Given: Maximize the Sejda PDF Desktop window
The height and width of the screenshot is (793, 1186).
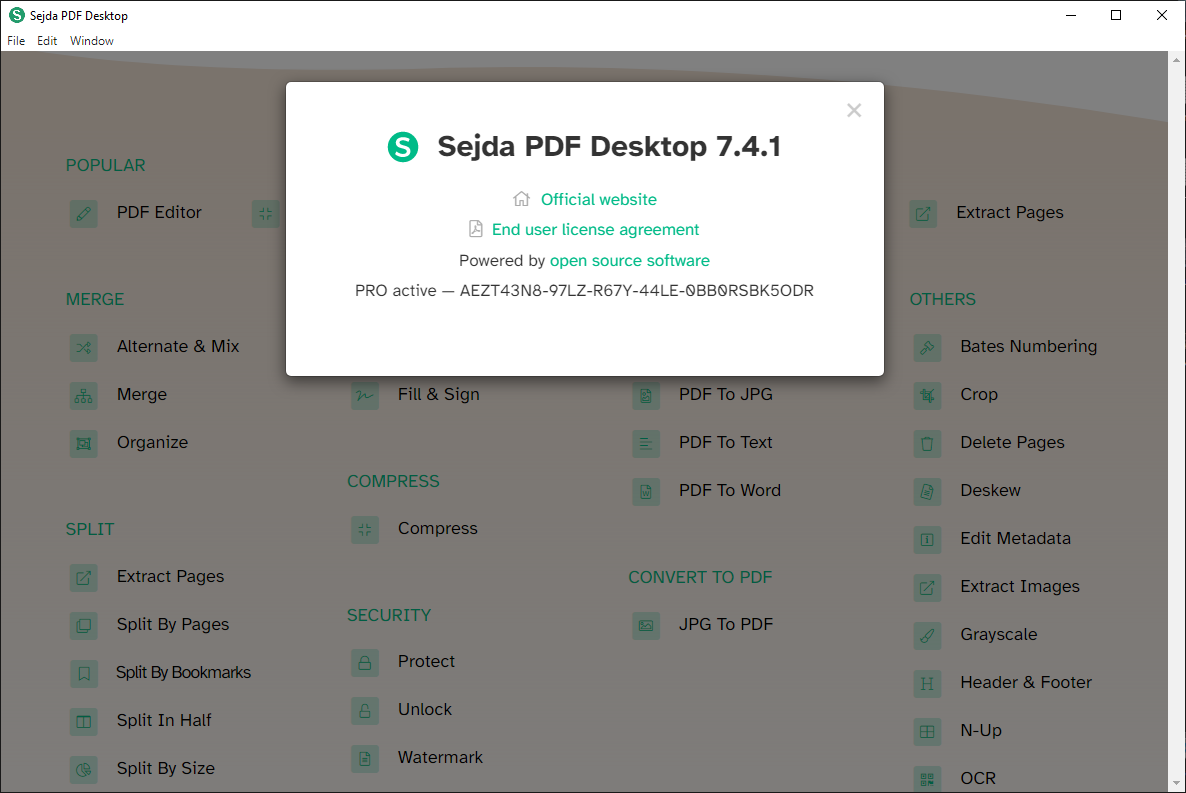Looking at the screenshot, I should click(x=1116, y=15).
